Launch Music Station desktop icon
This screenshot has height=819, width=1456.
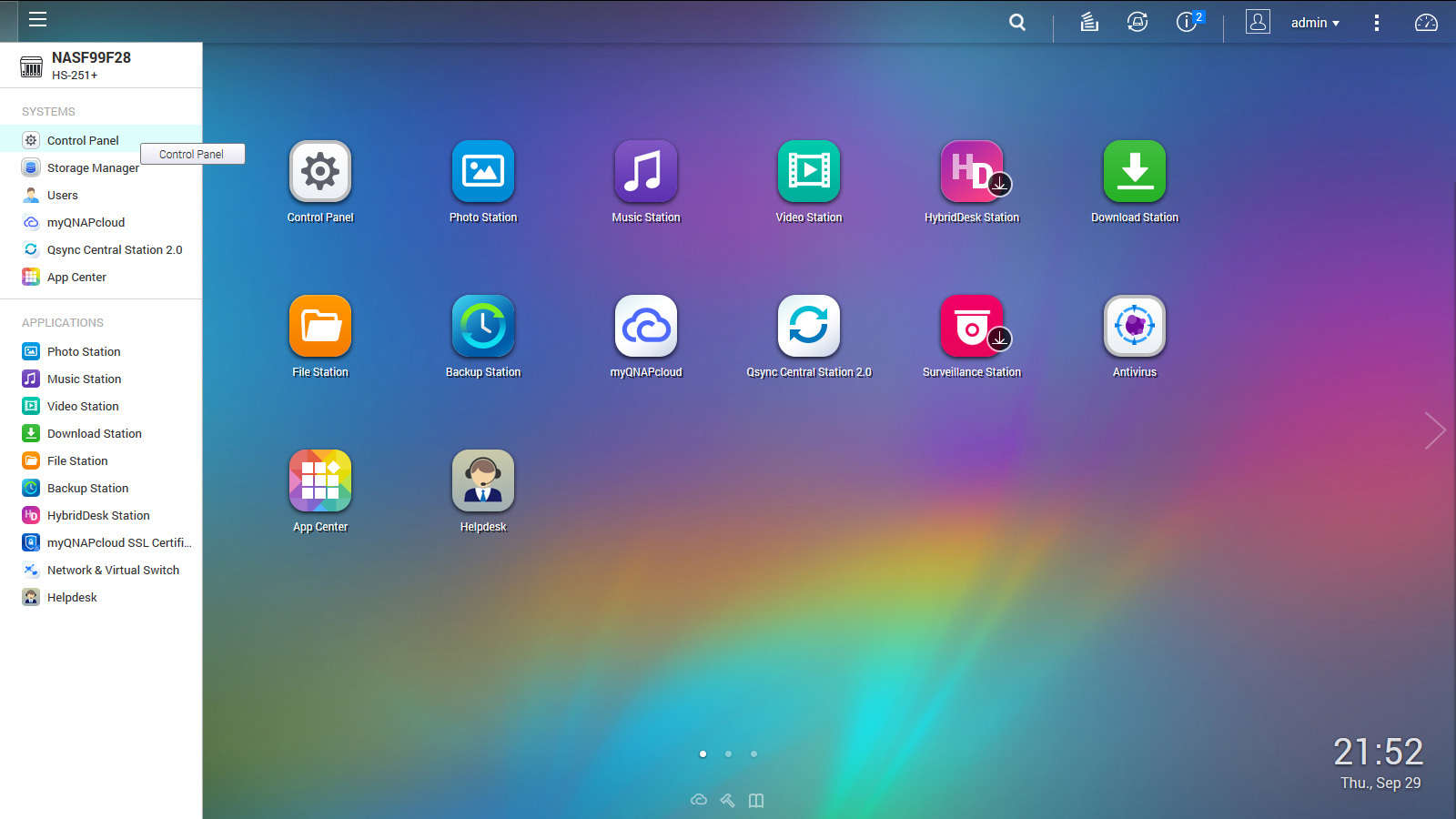pyautogui.click(x=646, y=171)
